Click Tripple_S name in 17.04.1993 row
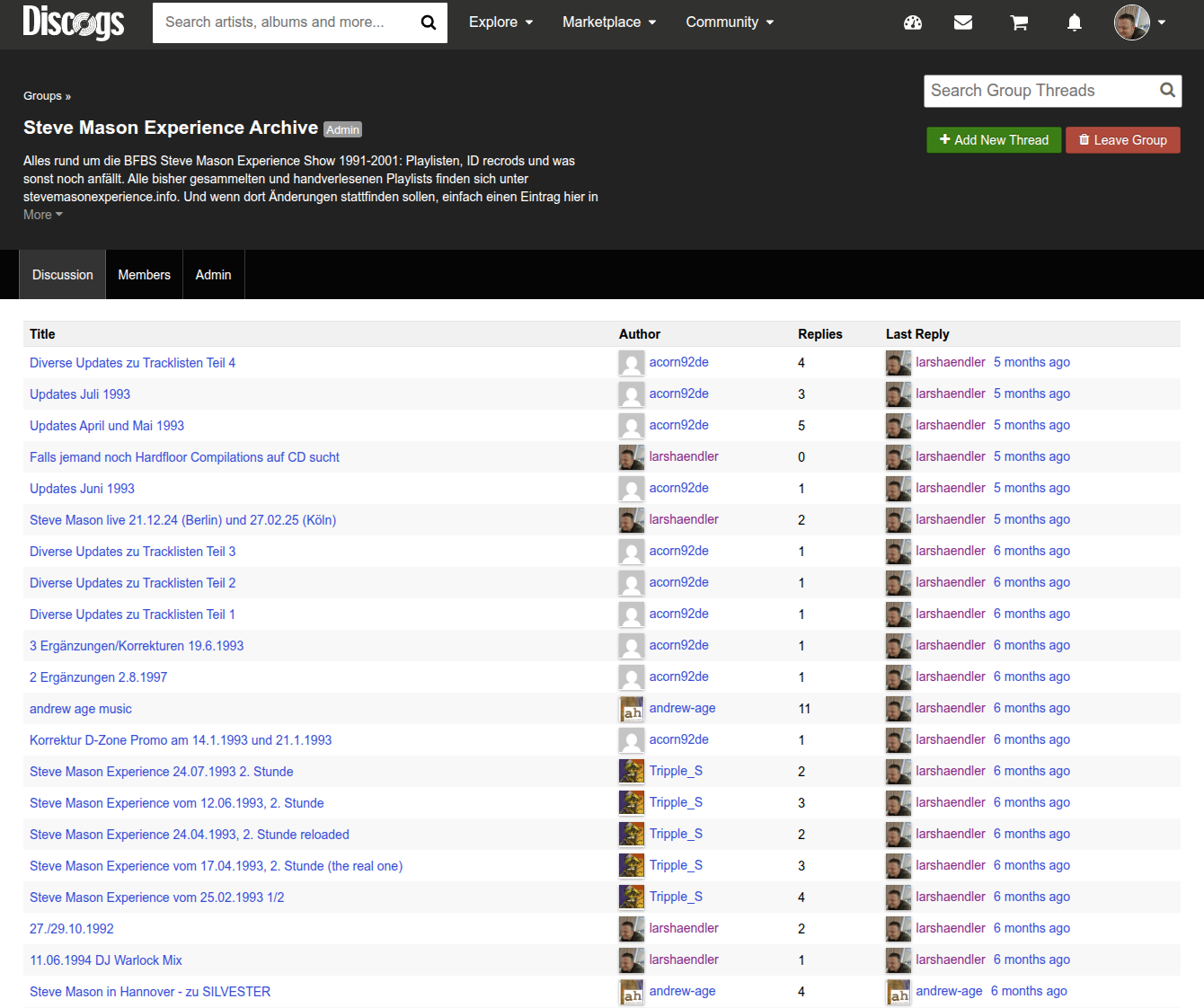Viewport: 1204px width, 1008px height. point(676,865)
